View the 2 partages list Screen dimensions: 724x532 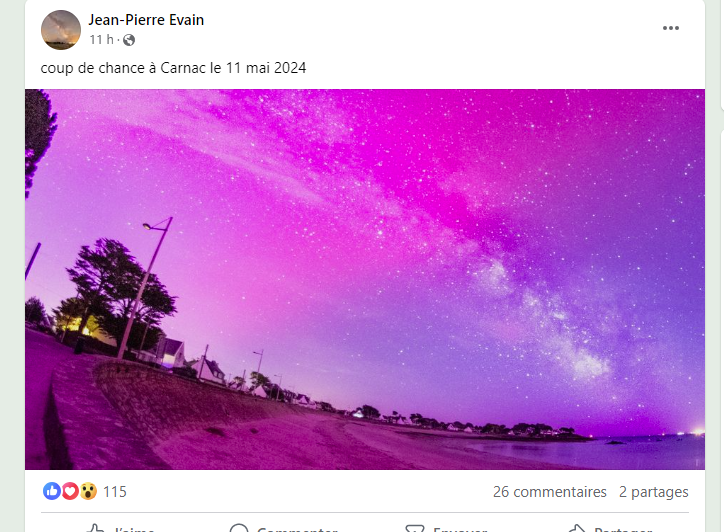653,492
